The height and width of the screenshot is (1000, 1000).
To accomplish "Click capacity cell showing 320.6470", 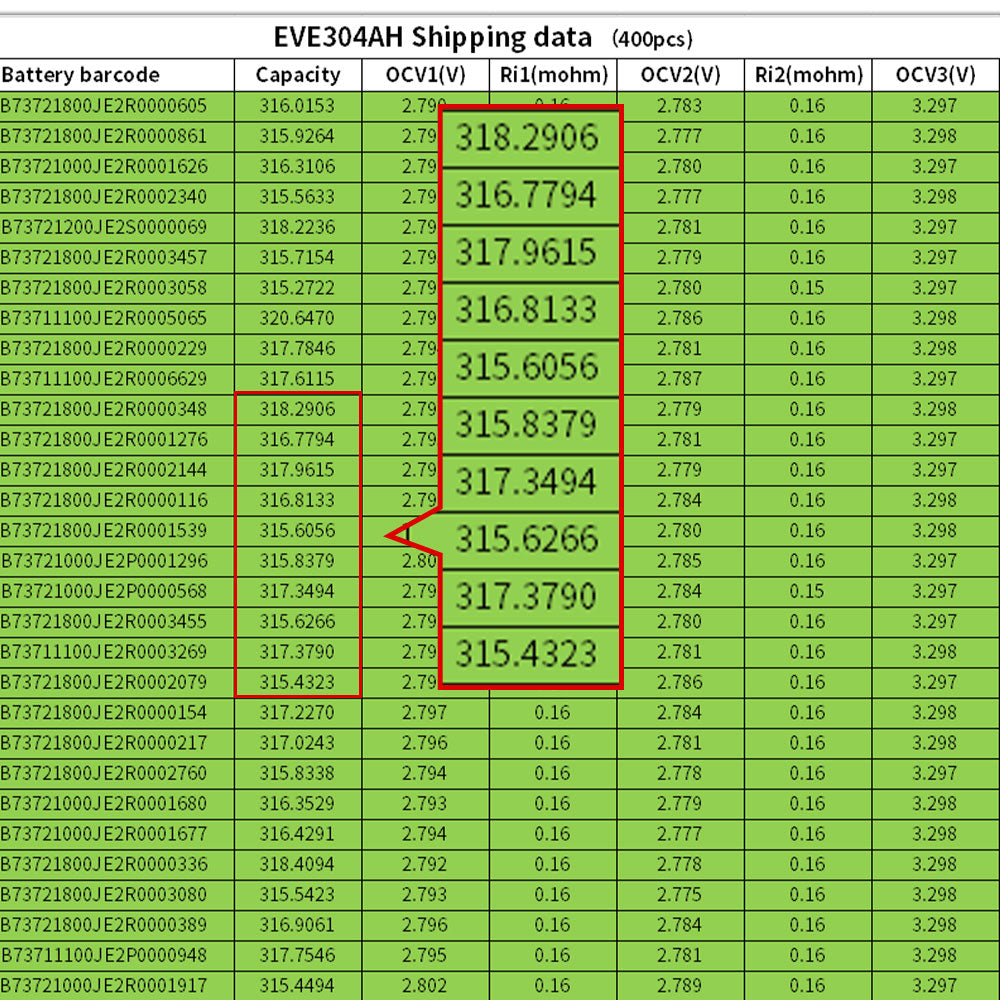I will (297, 318).
